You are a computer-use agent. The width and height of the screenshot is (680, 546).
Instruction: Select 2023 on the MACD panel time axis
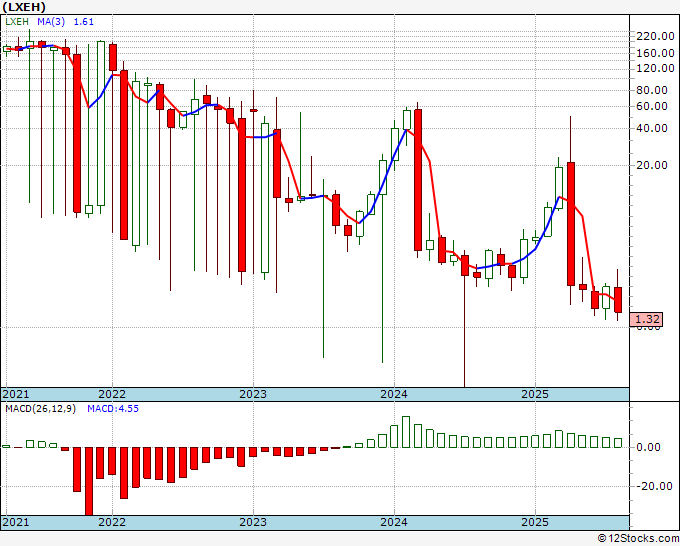(x=253, y=522)
